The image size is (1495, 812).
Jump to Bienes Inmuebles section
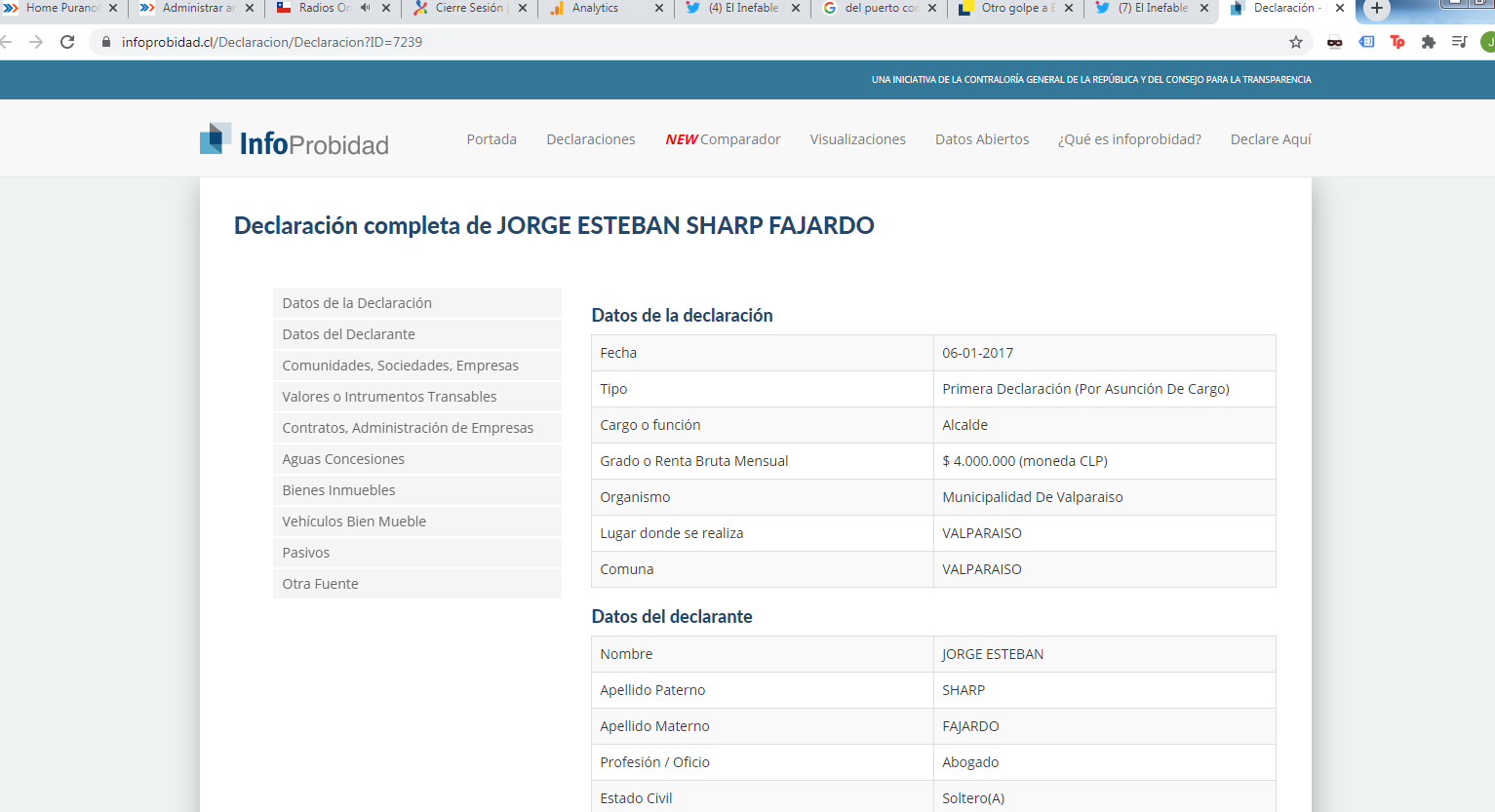[x=417, y=490]
